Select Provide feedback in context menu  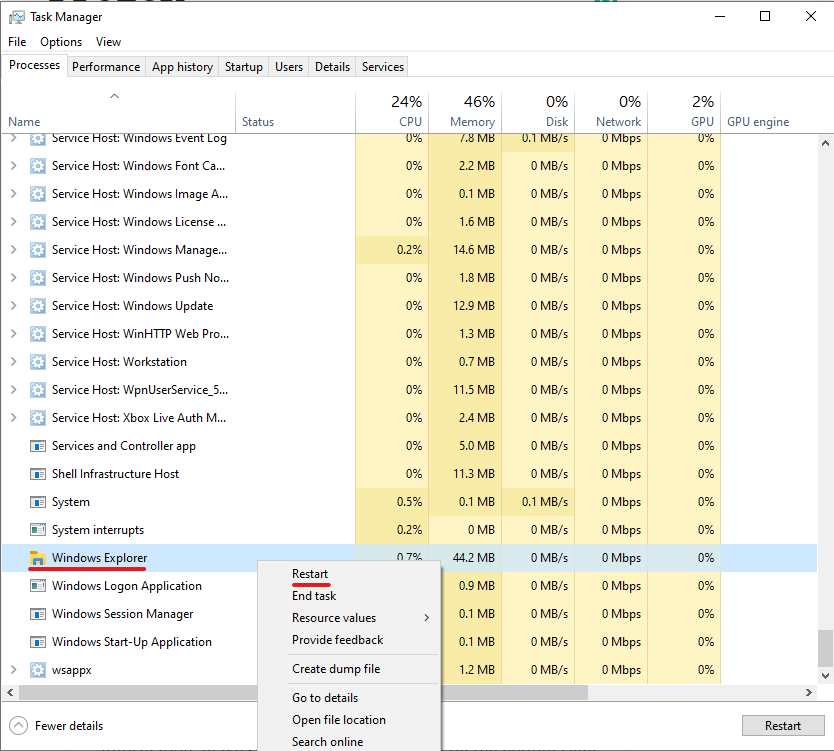tap(349, 640)
